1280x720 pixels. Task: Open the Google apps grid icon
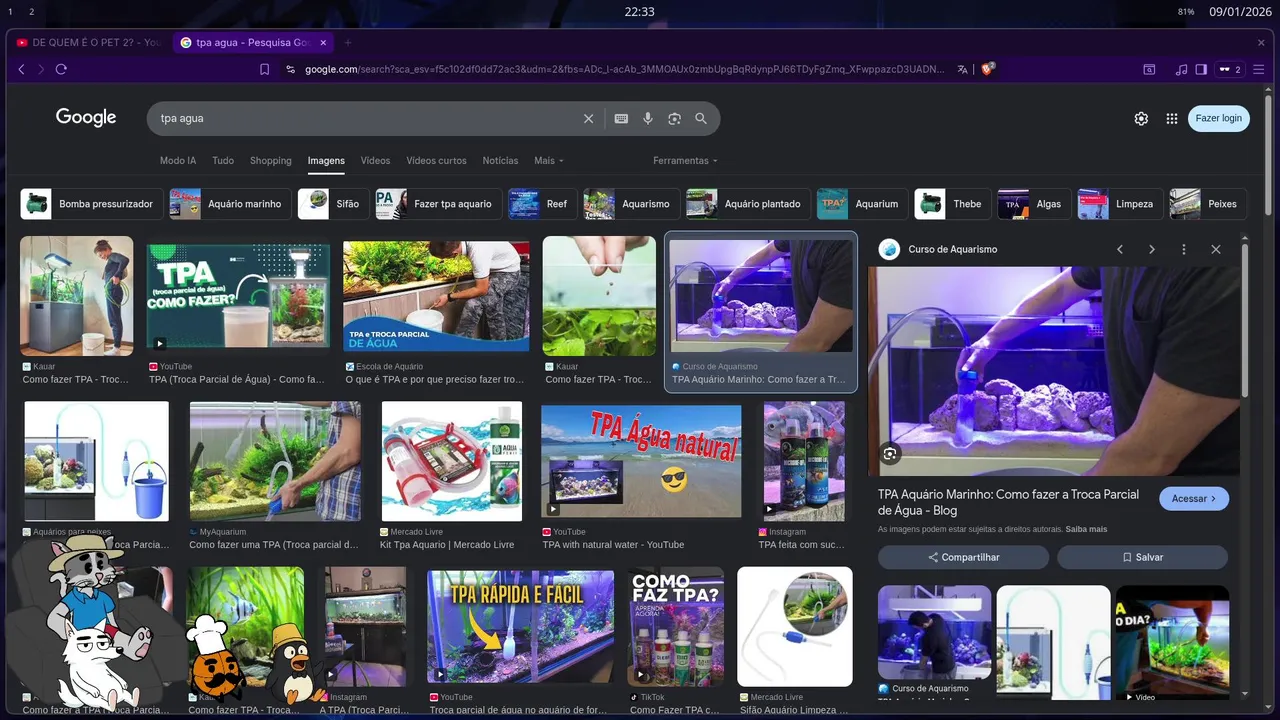[1172, 118]
